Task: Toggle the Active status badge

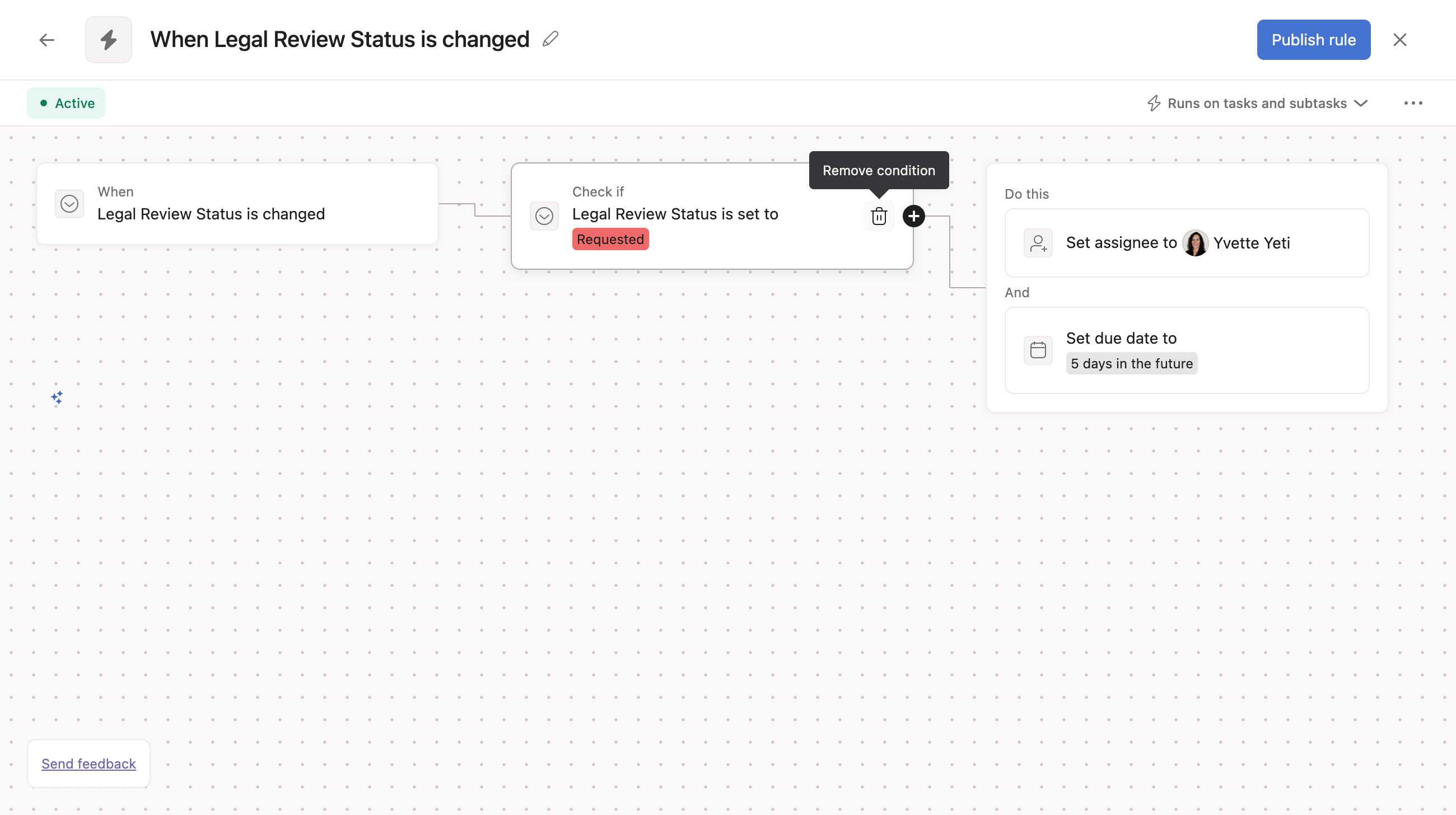Action: tap(66, 104)
